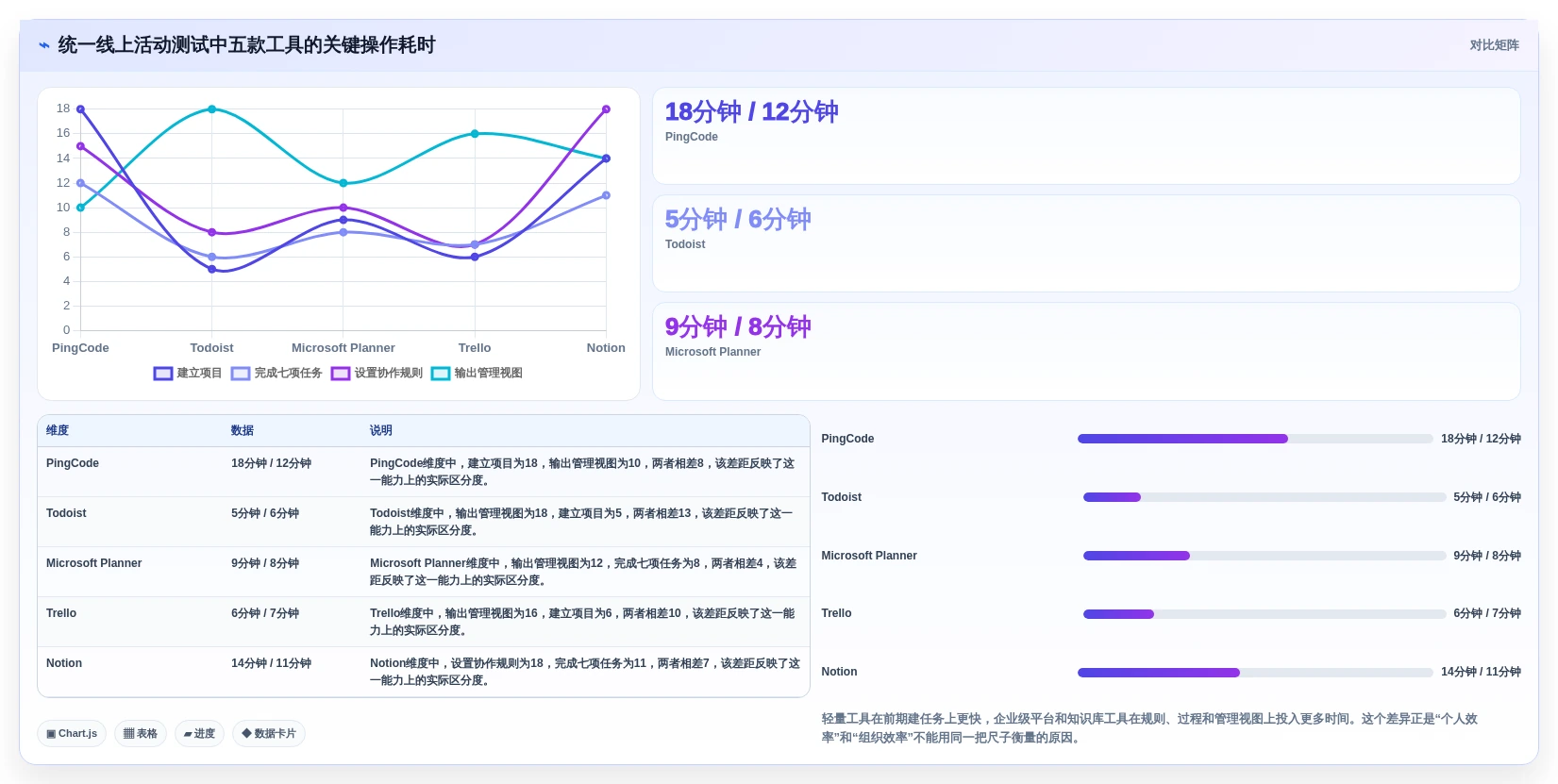
Task: Select the PingCode 18分钟 / 12分钟 stat card
Action: [1086, 136]
